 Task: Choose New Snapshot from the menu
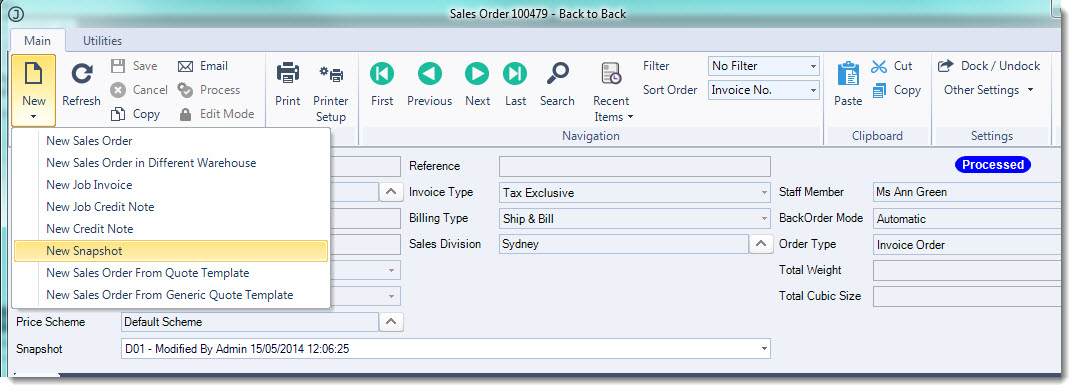[171, 251]
